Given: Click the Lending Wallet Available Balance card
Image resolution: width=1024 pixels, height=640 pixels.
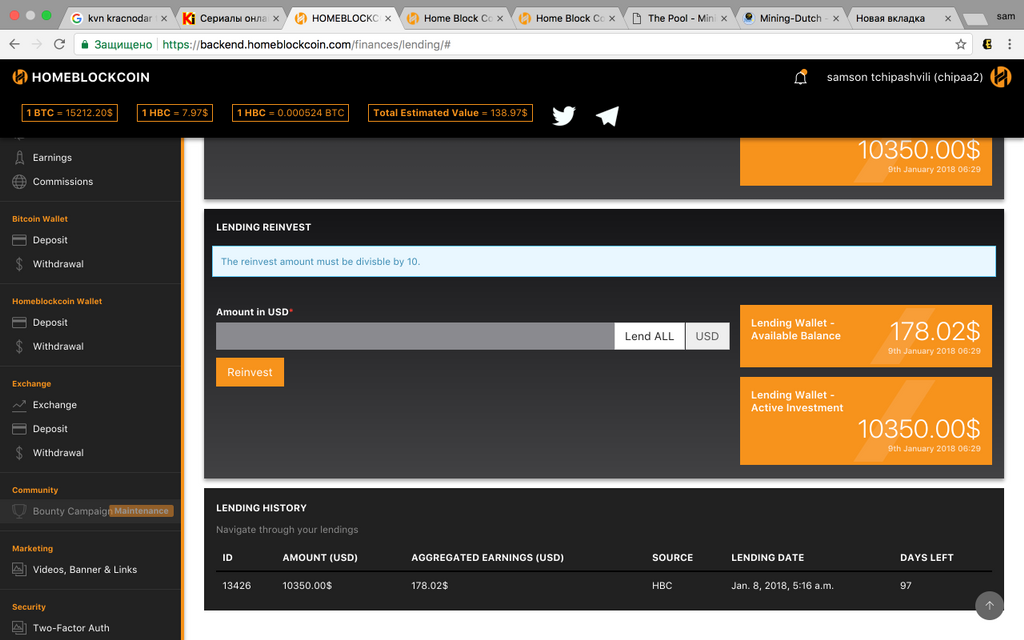Looking at the screenshot, I should coord(866,336).
